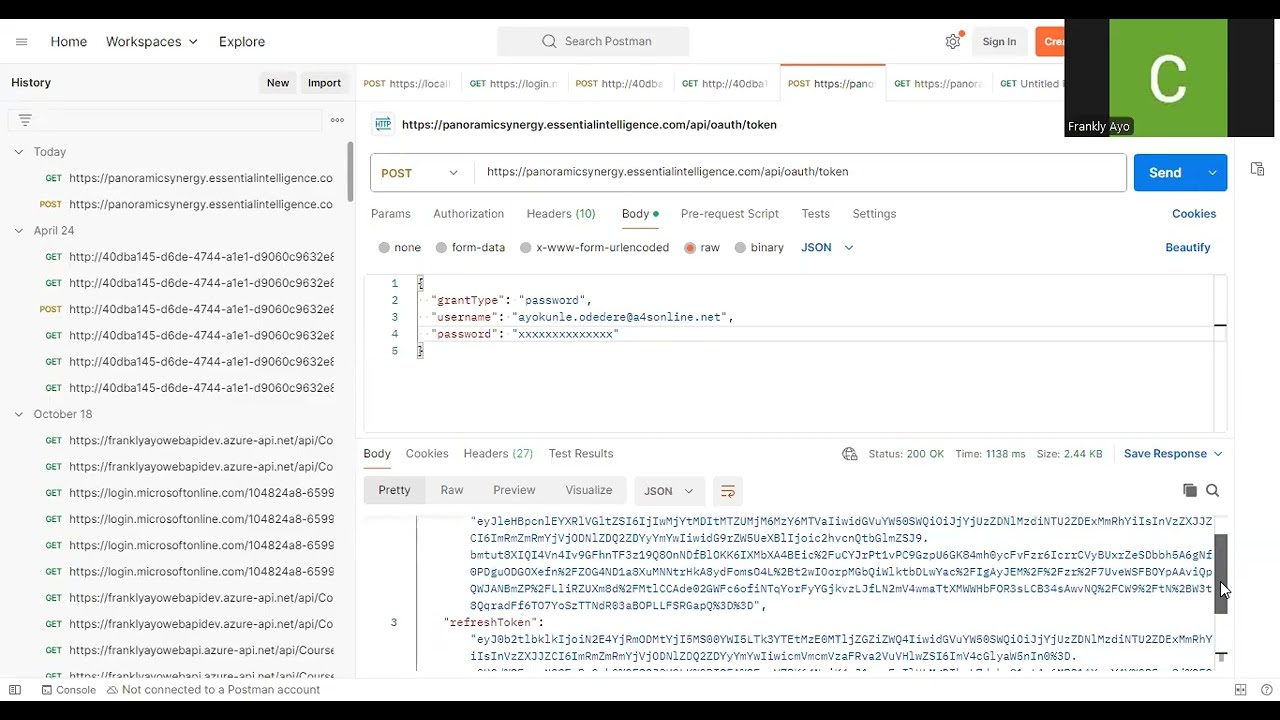Viewport: 1280px width, 720px height.
Task: Open the help icon at bottom right
Action: [1266, 690]
